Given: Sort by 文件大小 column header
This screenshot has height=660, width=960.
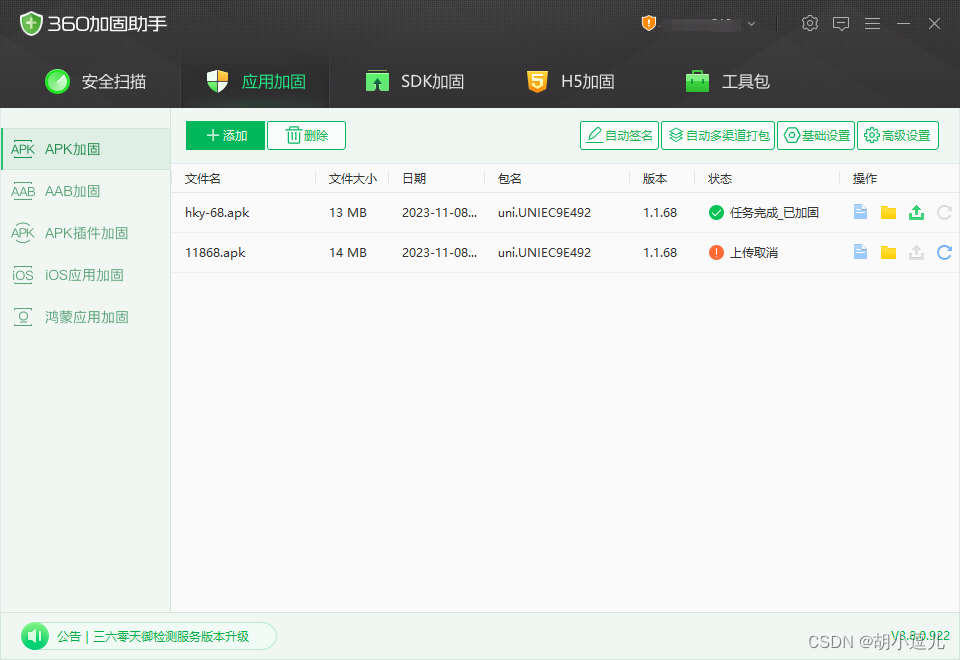Looking at the screenshot, I should coord(353,179).
